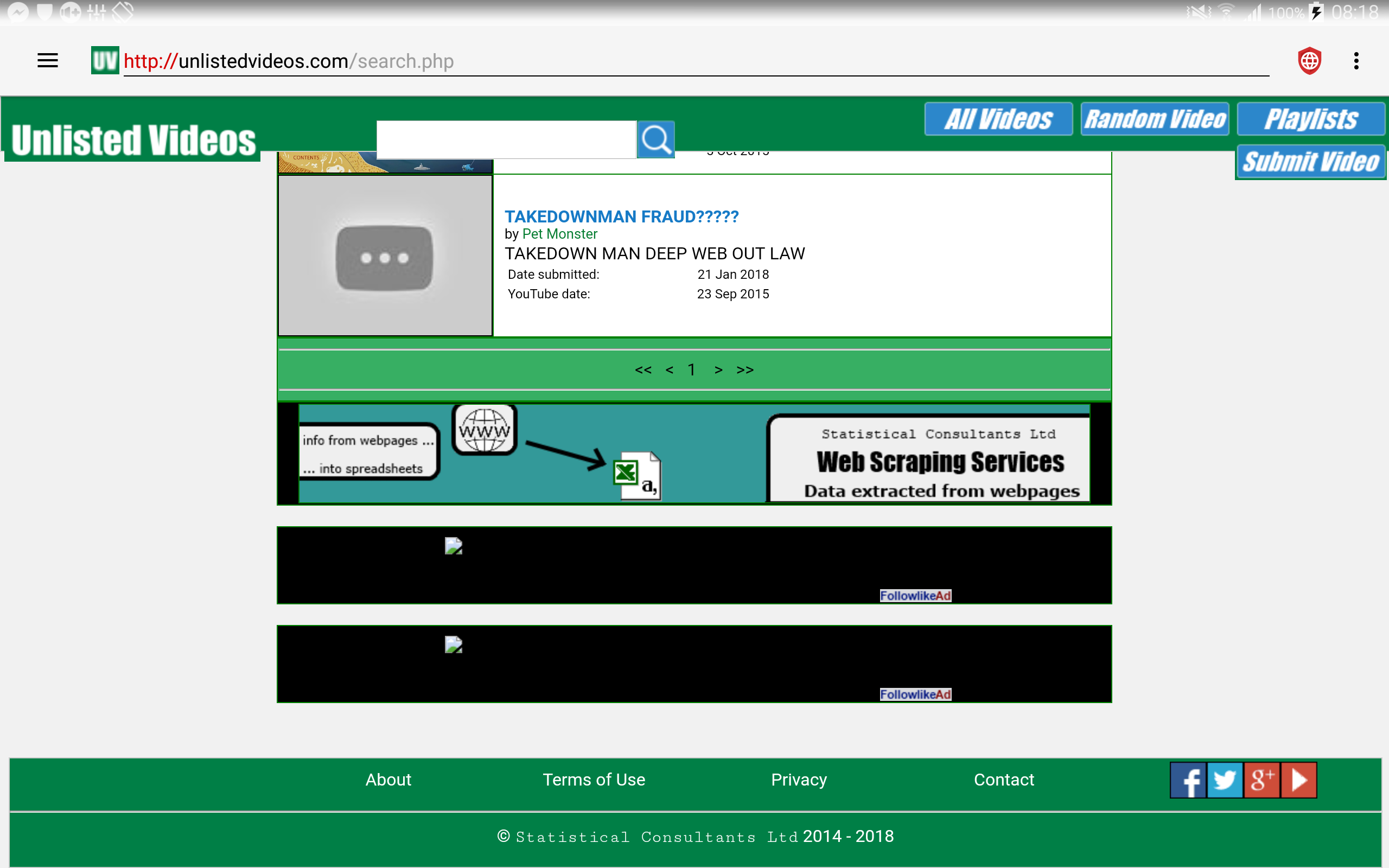Click the broken image in second black ad
The height and width of the screenshot is (868, 1389).
coord(454,644)
